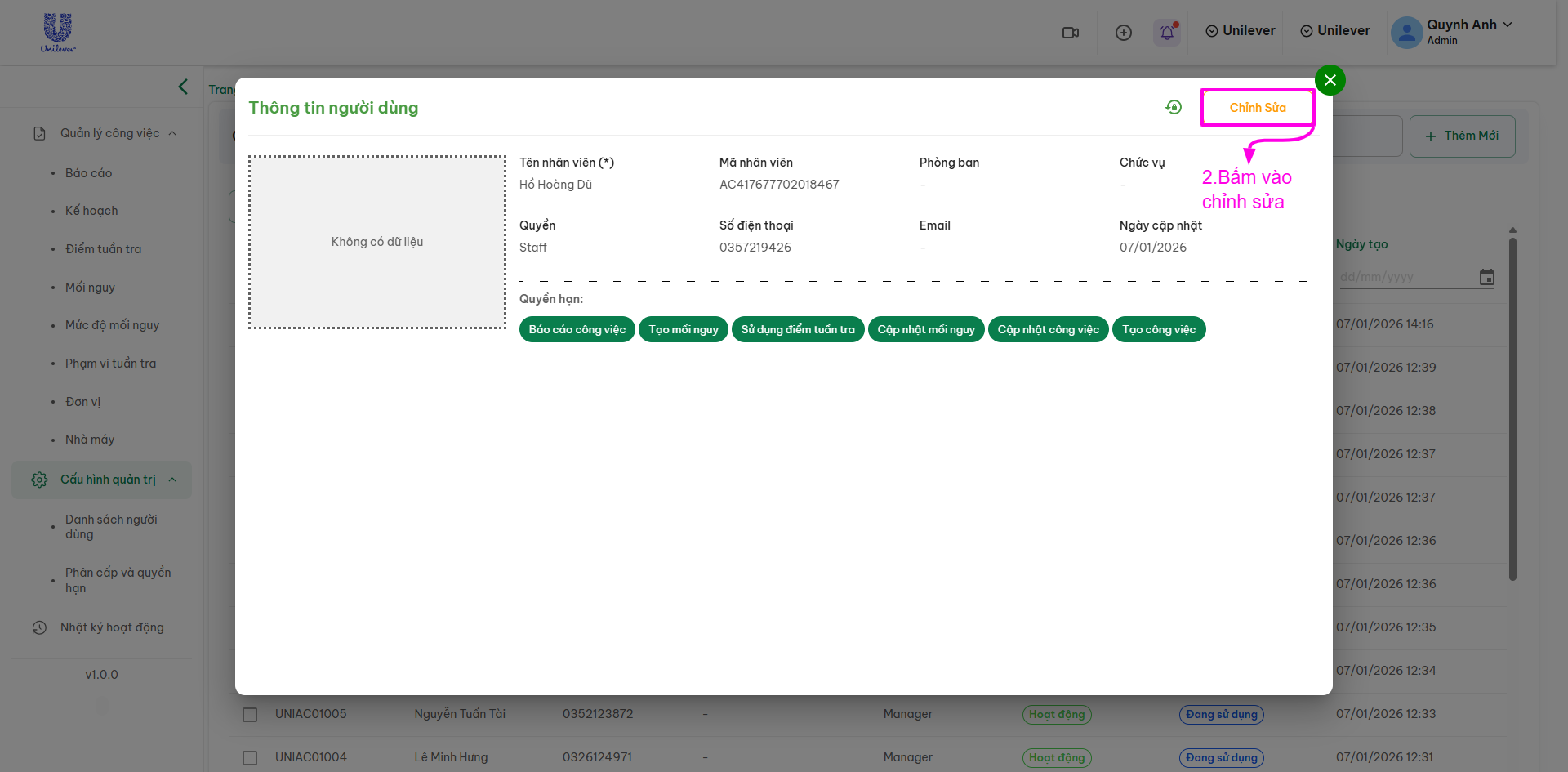Open Danh sách người dùng menu item
The height and width of the screenshot is (772, 1568).
112,527
